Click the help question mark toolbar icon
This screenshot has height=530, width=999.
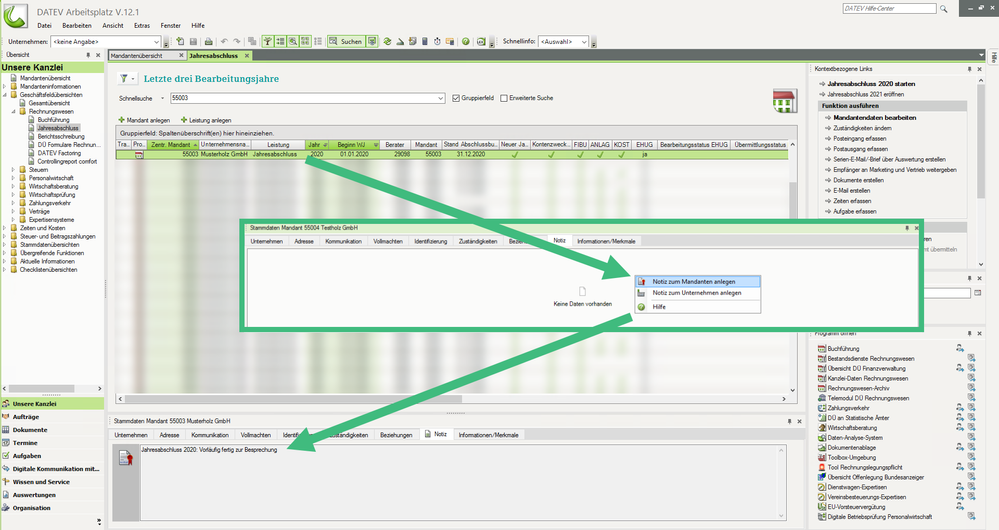point(465,42)
